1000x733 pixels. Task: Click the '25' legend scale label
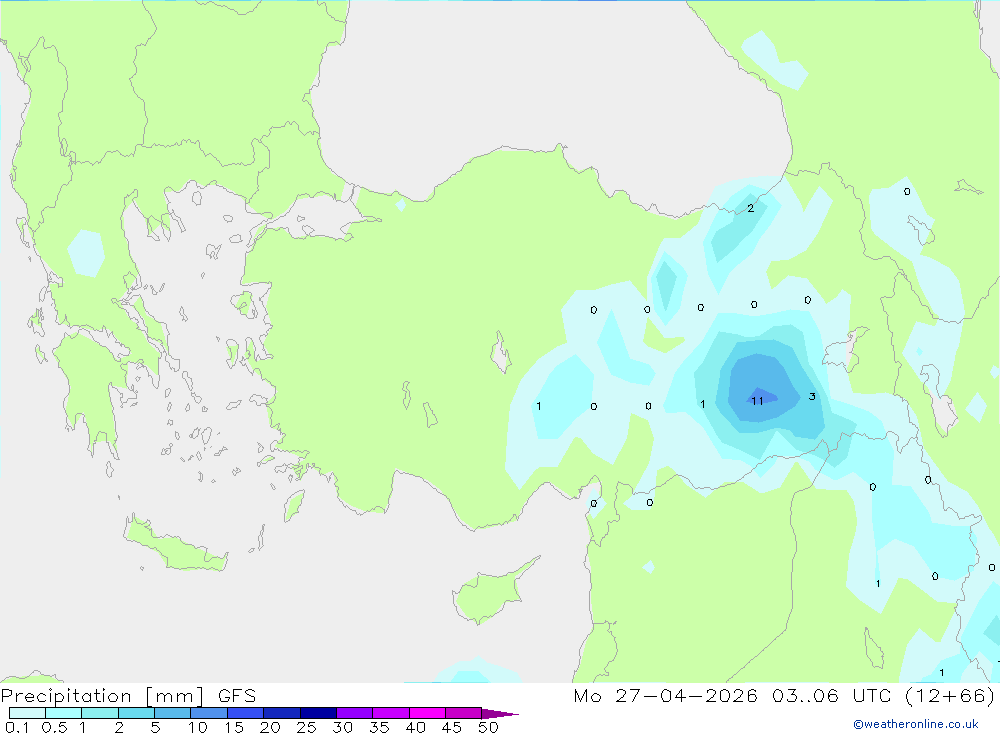(307, 727)
